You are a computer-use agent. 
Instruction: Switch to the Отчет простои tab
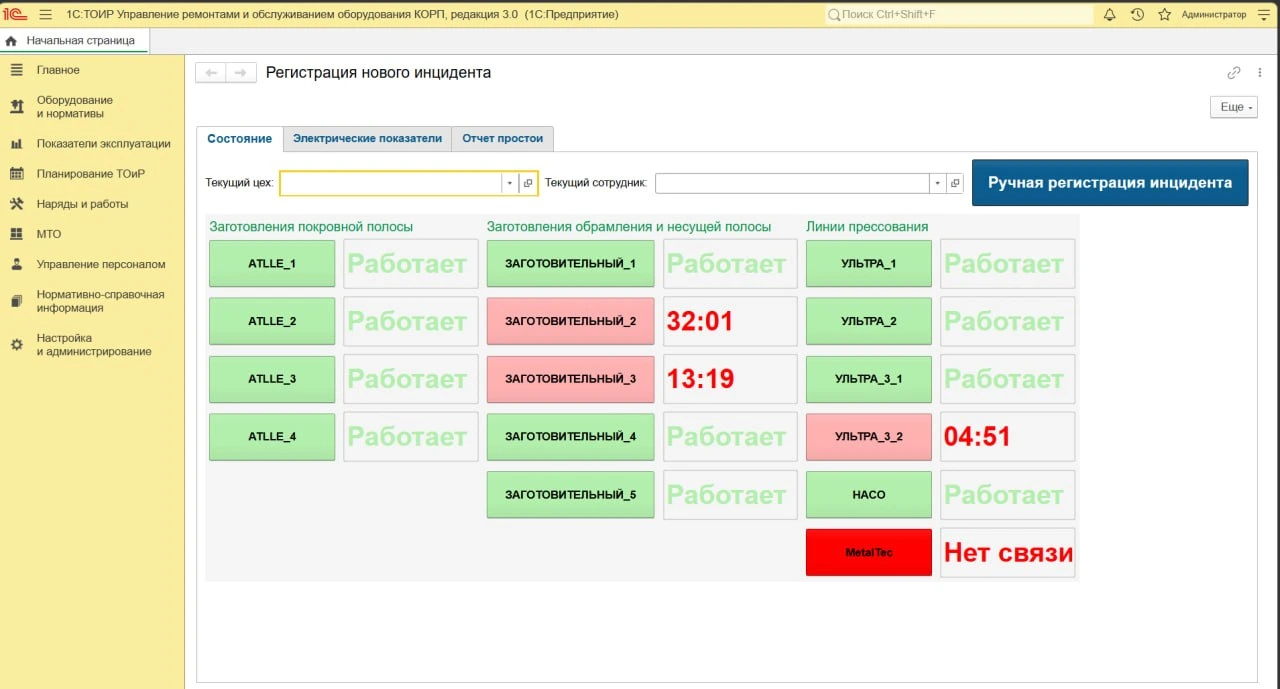click(x=503, y=139)
